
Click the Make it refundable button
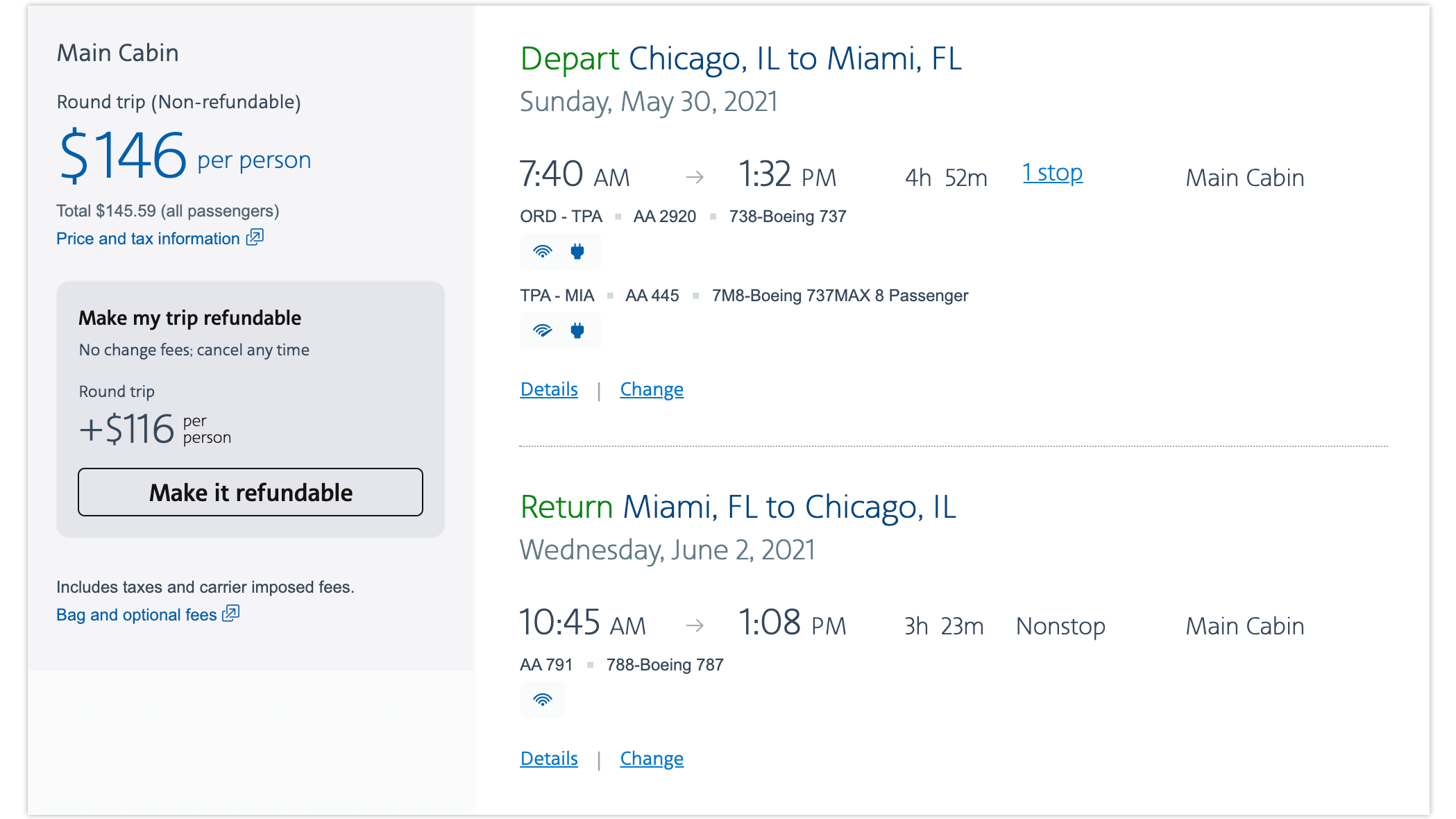(x=251, y=492)
